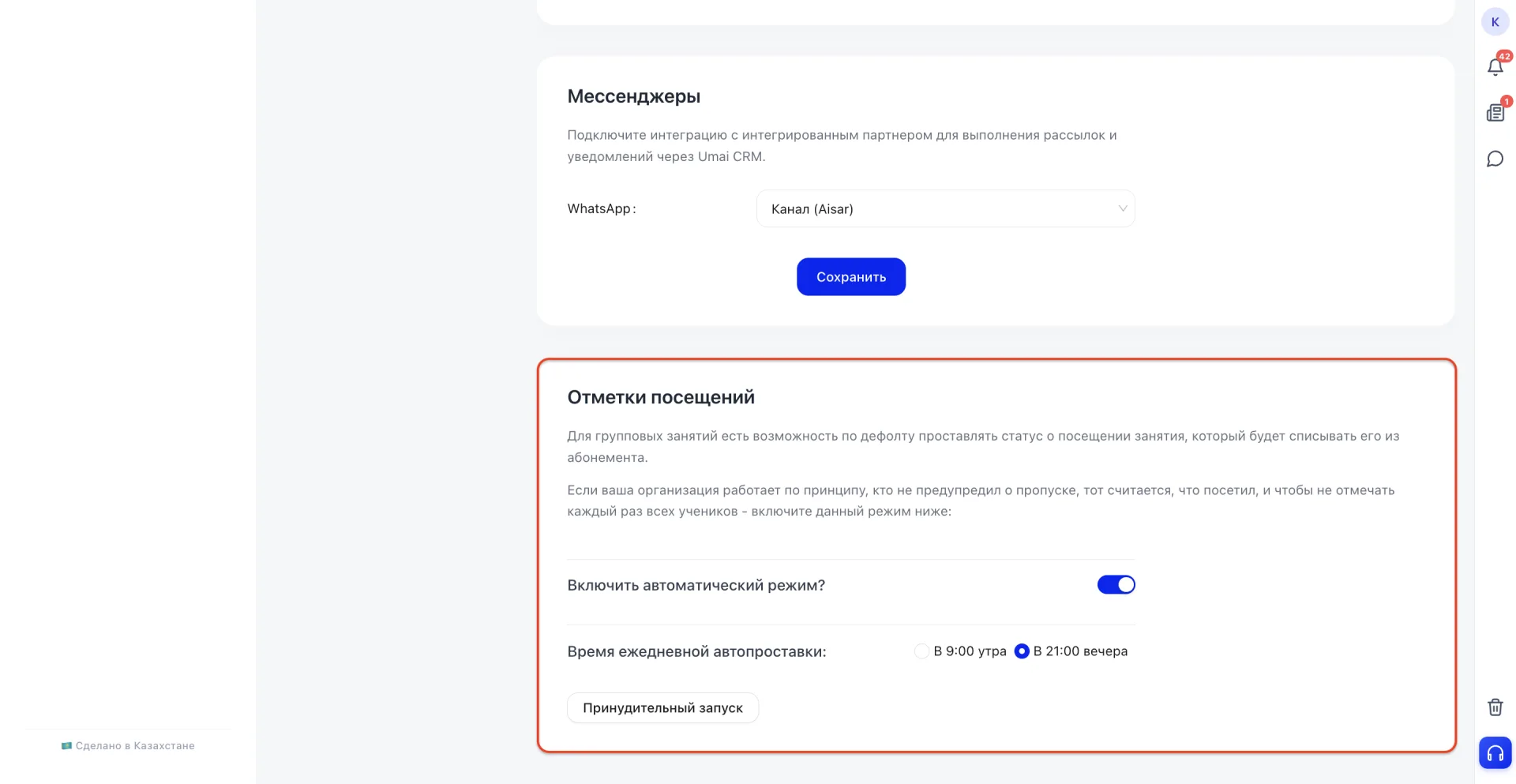The image size is (1516, 784).
Task: Click the dropdown chevron arrow for WhatsApp
Action: 1122,208
